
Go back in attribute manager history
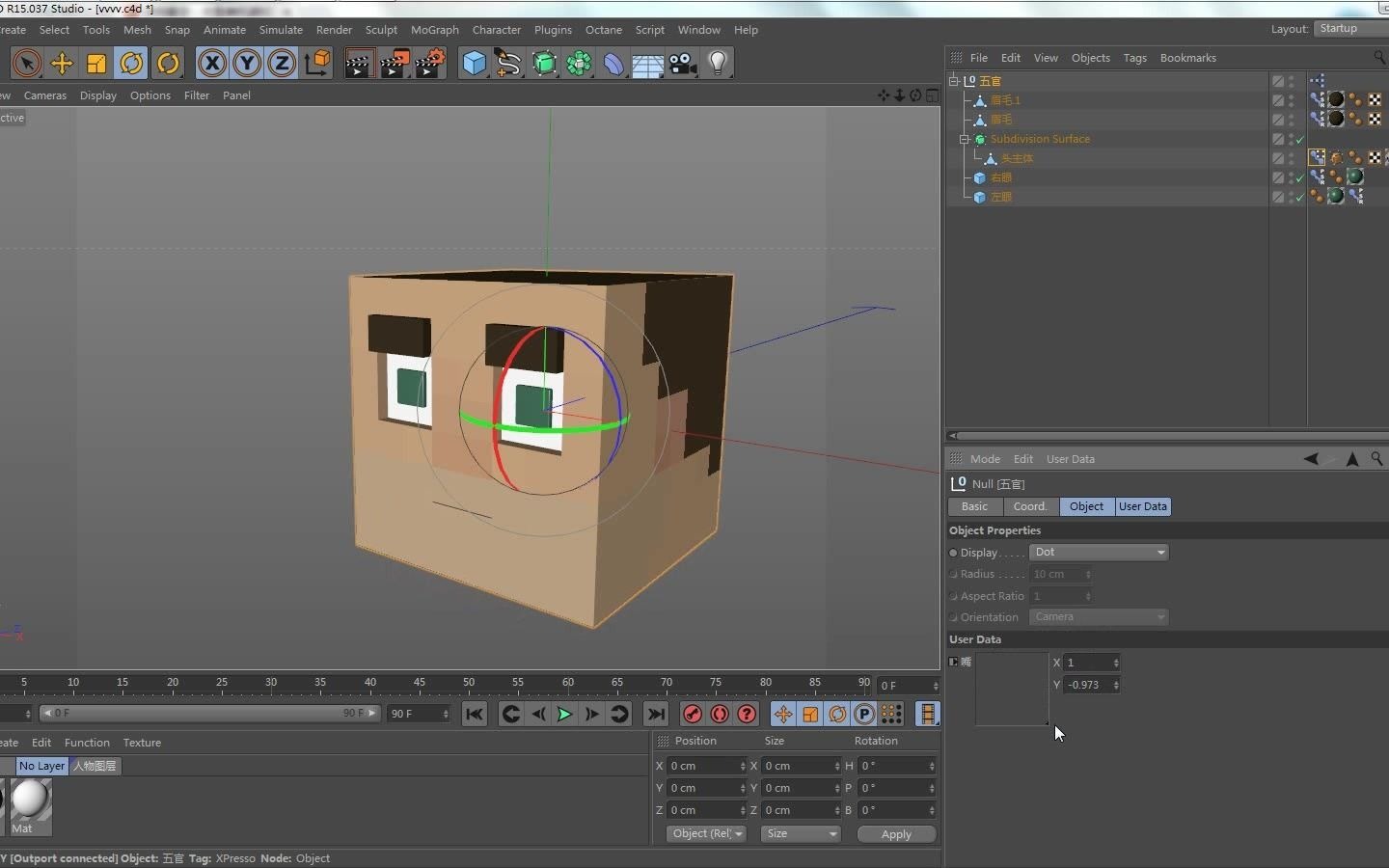1311,459
